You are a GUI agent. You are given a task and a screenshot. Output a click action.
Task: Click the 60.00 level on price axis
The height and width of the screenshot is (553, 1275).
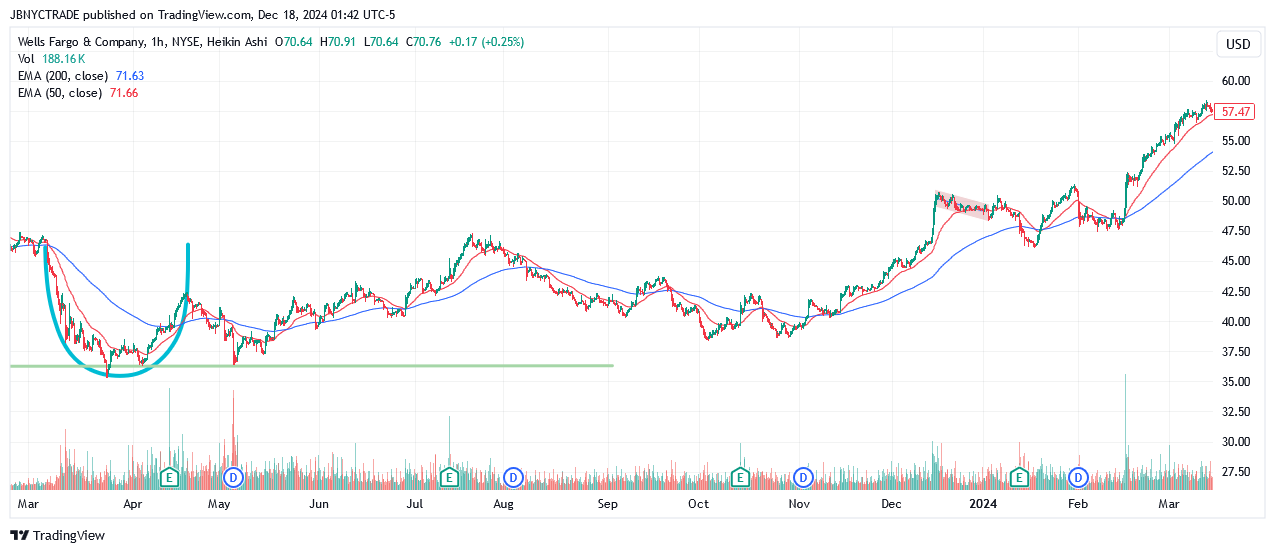[x=1236, y=81]
